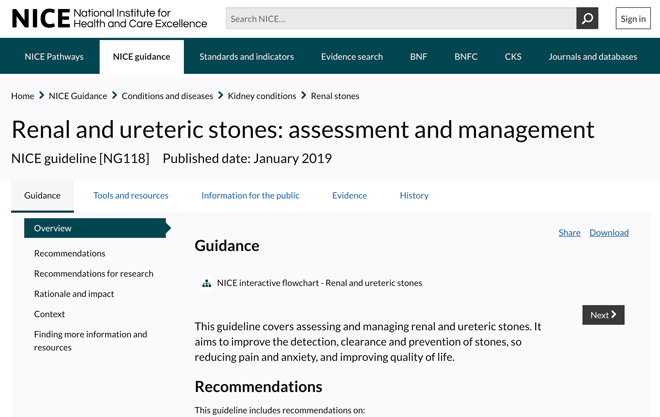
Task: Switch to the Tools and resources tab
Action: tap(130, 196)
